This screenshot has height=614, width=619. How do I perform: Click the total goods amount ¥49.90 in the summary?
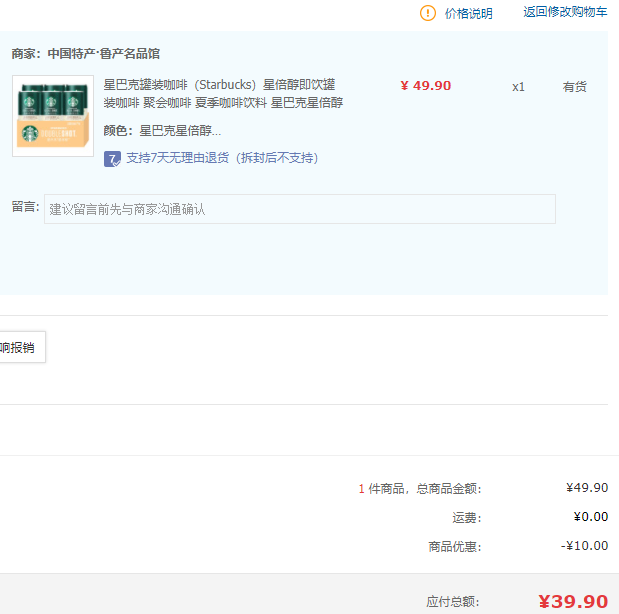click(x=587, y=488)
